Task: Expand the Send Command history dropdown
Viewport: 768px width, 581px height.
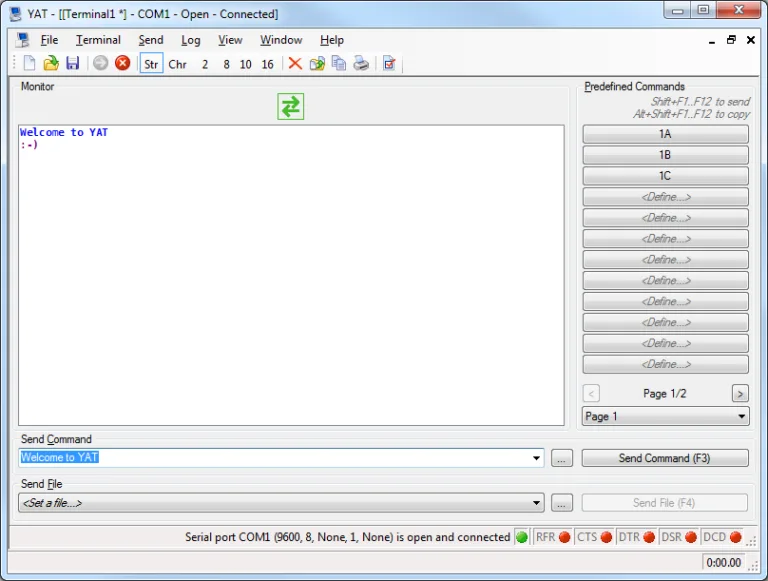Action: [536, 458]
